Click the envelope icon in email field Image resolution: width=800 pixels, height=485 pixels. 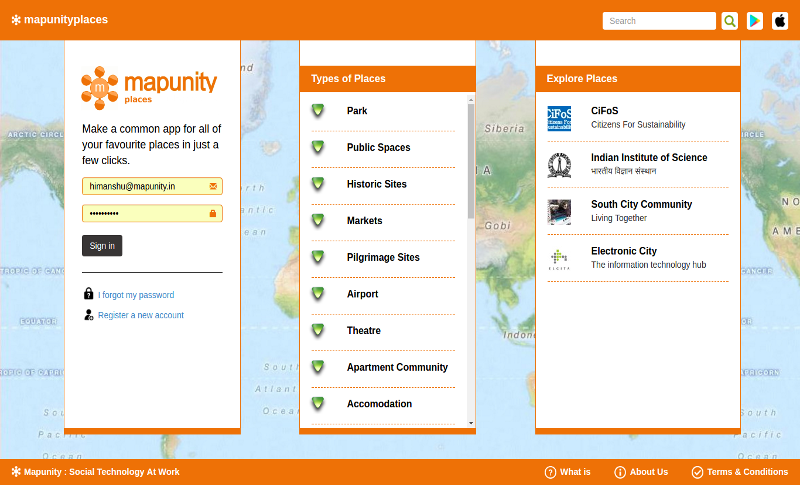tap(213, 186)
